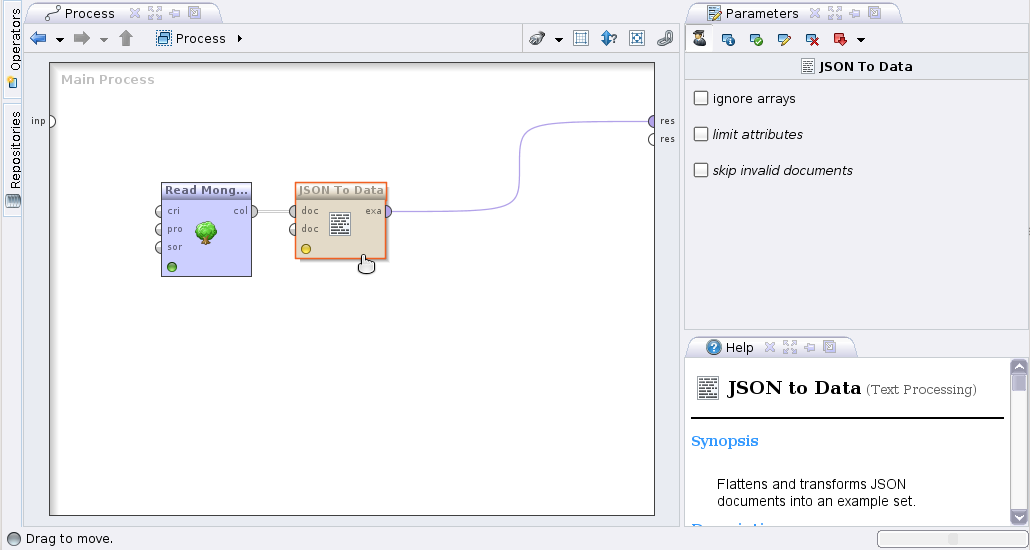Toggle skip invalid documents checkbox

701,170
